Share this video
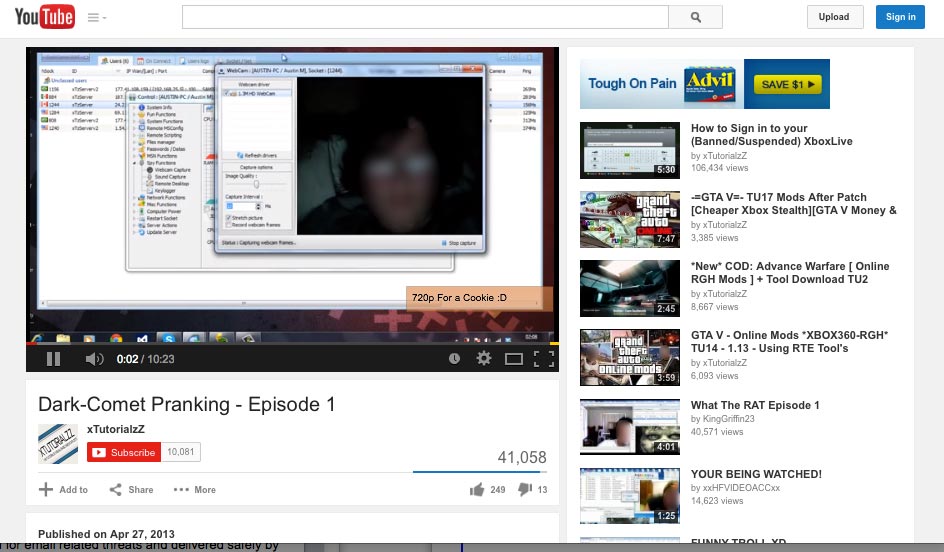The width and height of the screenshot is (944, 552). 131,490
